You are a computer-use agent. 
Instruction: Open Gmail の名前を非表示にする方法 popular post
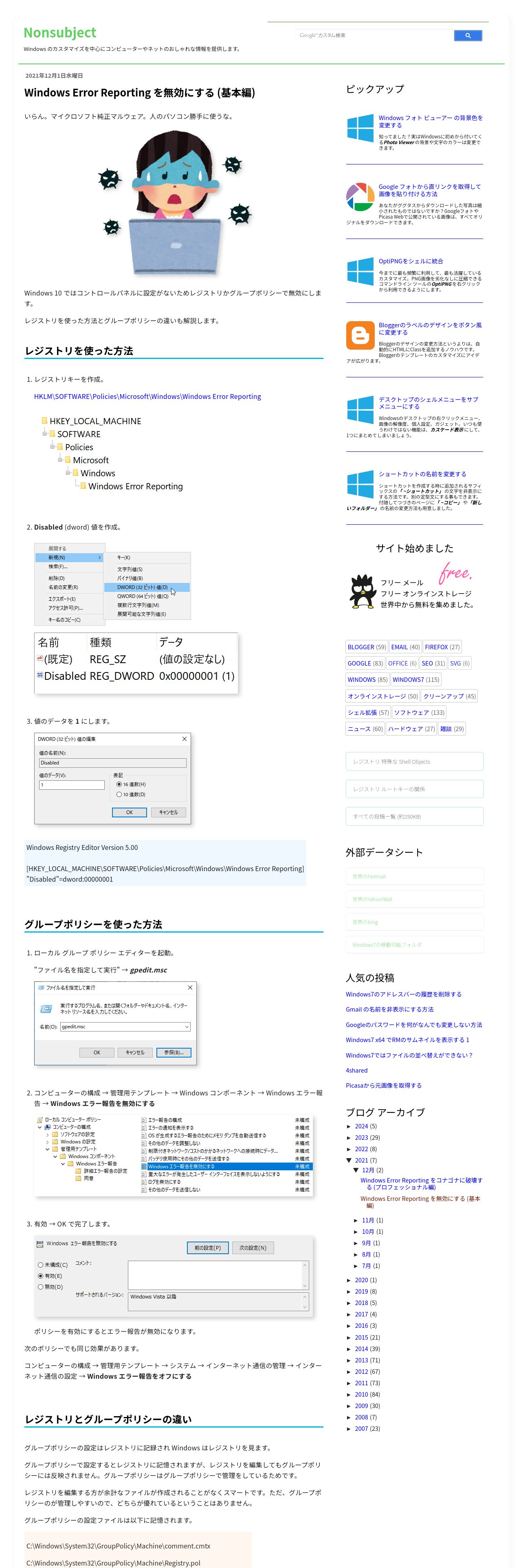coord(389,1009)
